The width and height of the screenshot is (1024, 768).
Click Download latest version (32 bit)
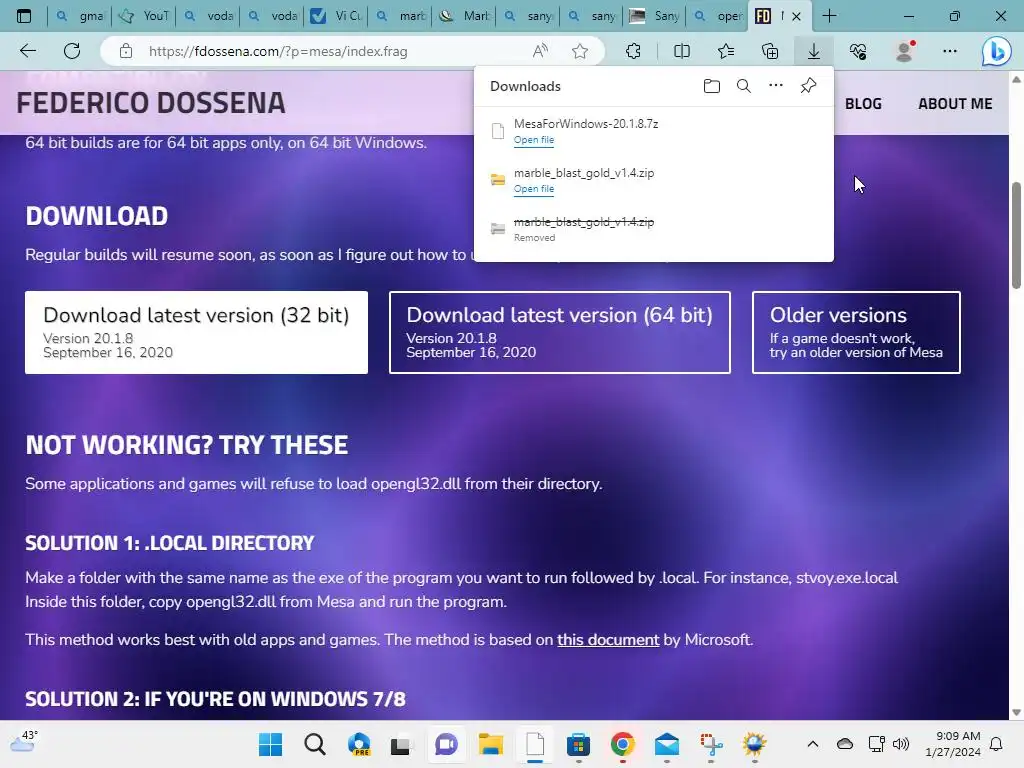click(x=196, y=332)
